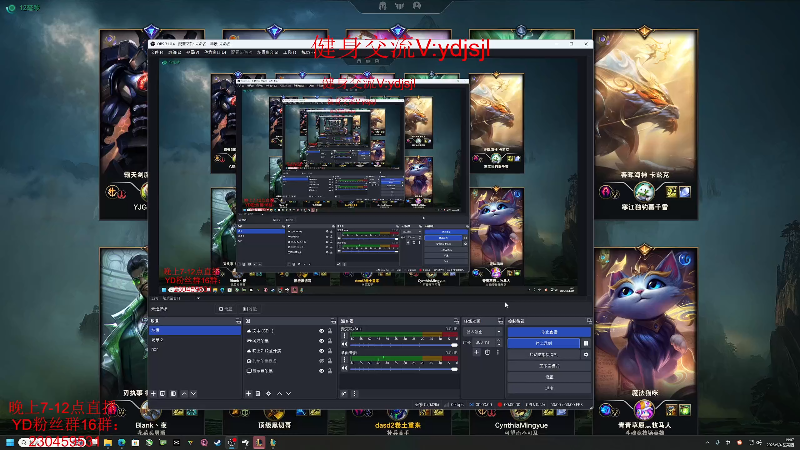Open audio mixer menu dots in footer
Image resolution: width=800 pixels, height=450 pixels.
[x=355, y=394]
